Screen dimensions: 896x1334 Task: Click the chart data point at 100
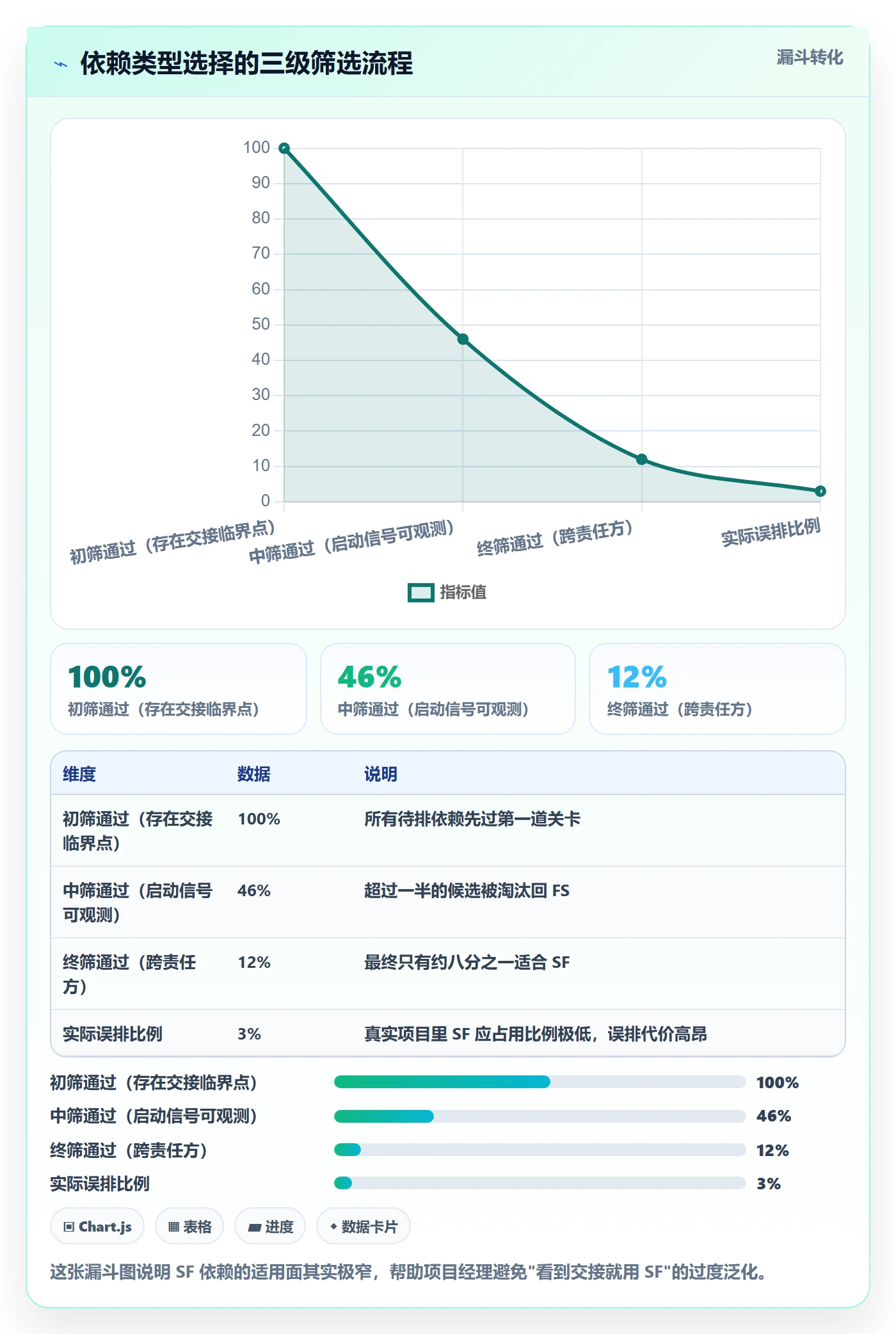(x=284, y=149)
